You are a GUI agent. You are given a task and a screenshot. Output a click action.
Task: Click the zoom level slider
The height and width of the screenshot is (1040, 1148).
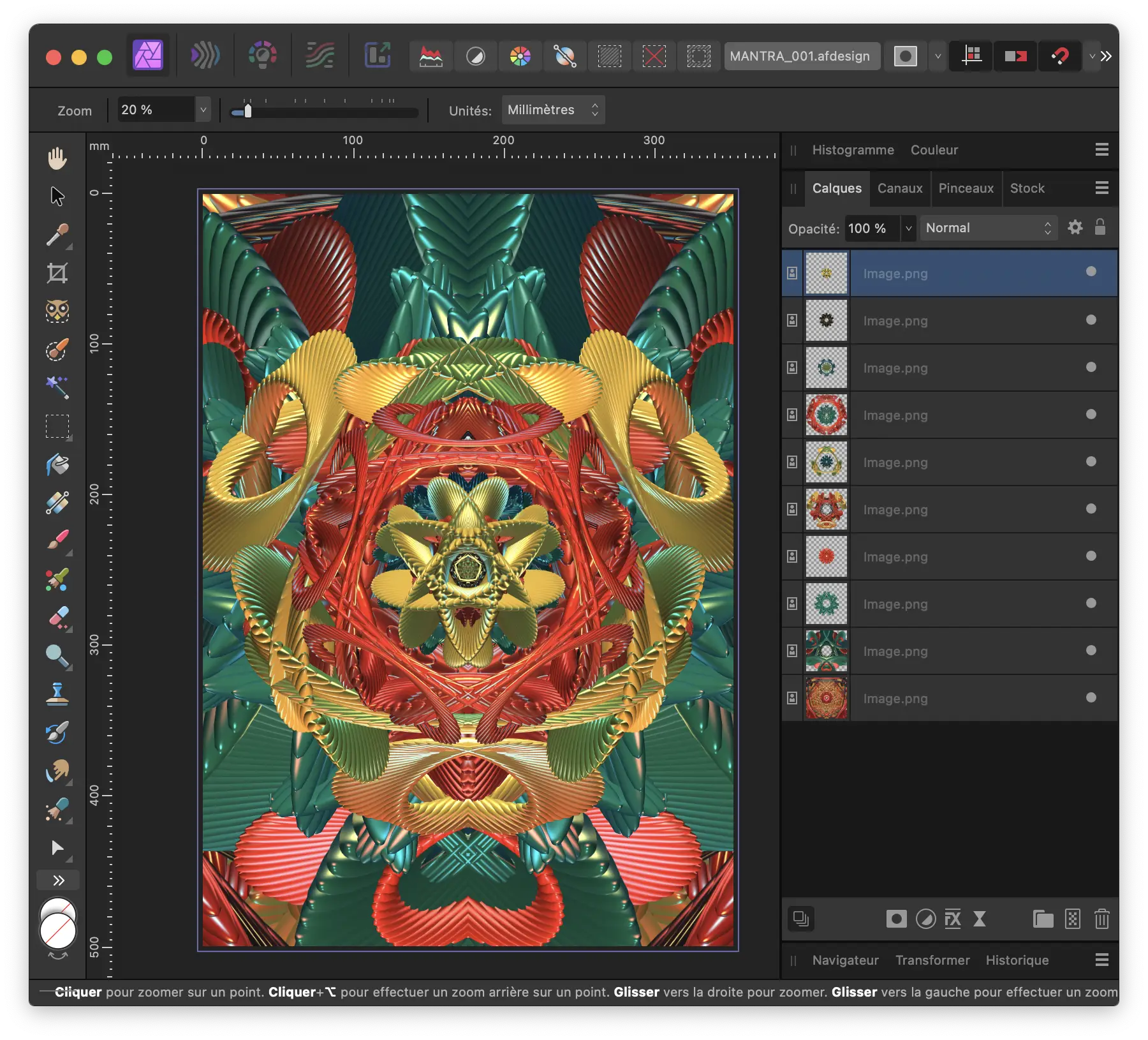(x=324, y=112)
